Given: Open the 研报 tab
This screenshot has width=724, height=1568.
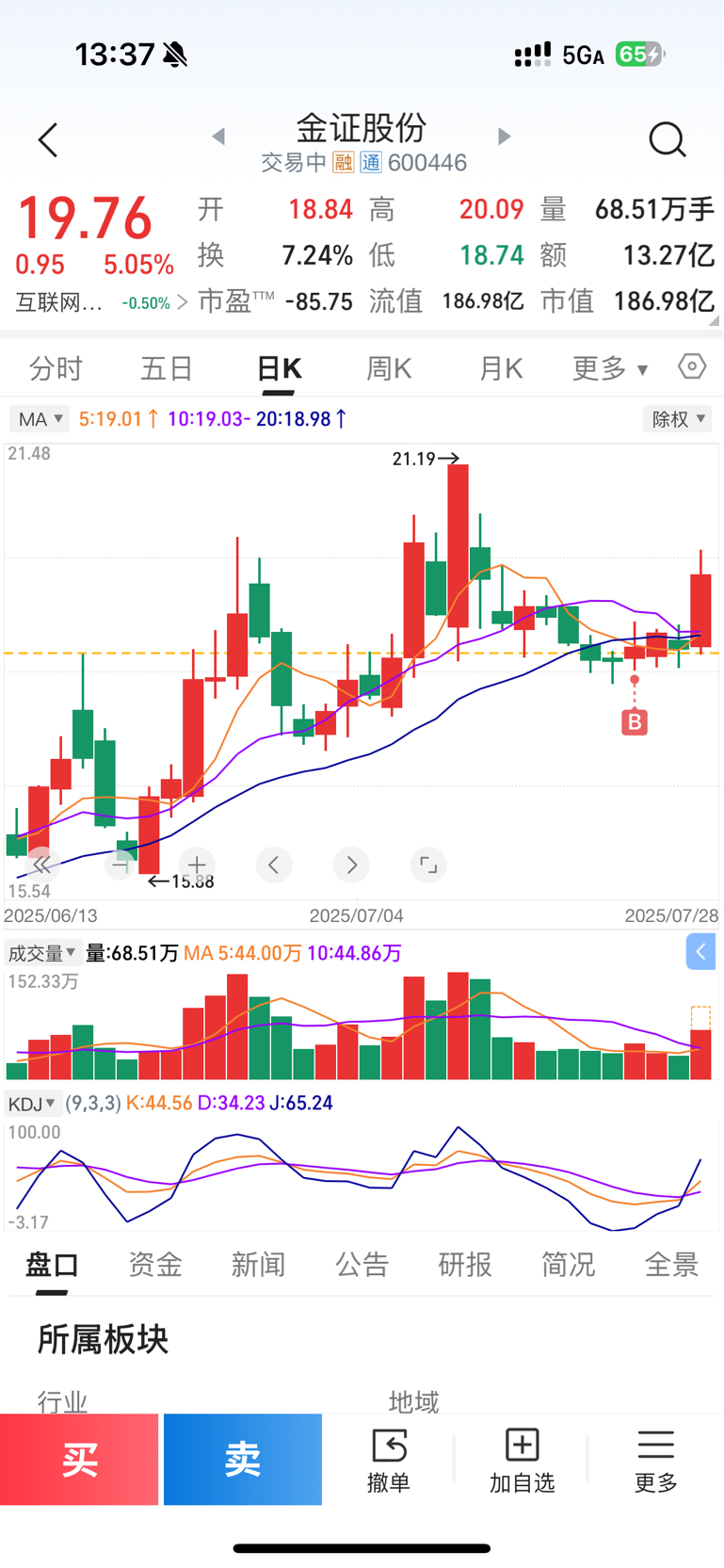Looking at the screenshot, I should (x=465, y=1264).
